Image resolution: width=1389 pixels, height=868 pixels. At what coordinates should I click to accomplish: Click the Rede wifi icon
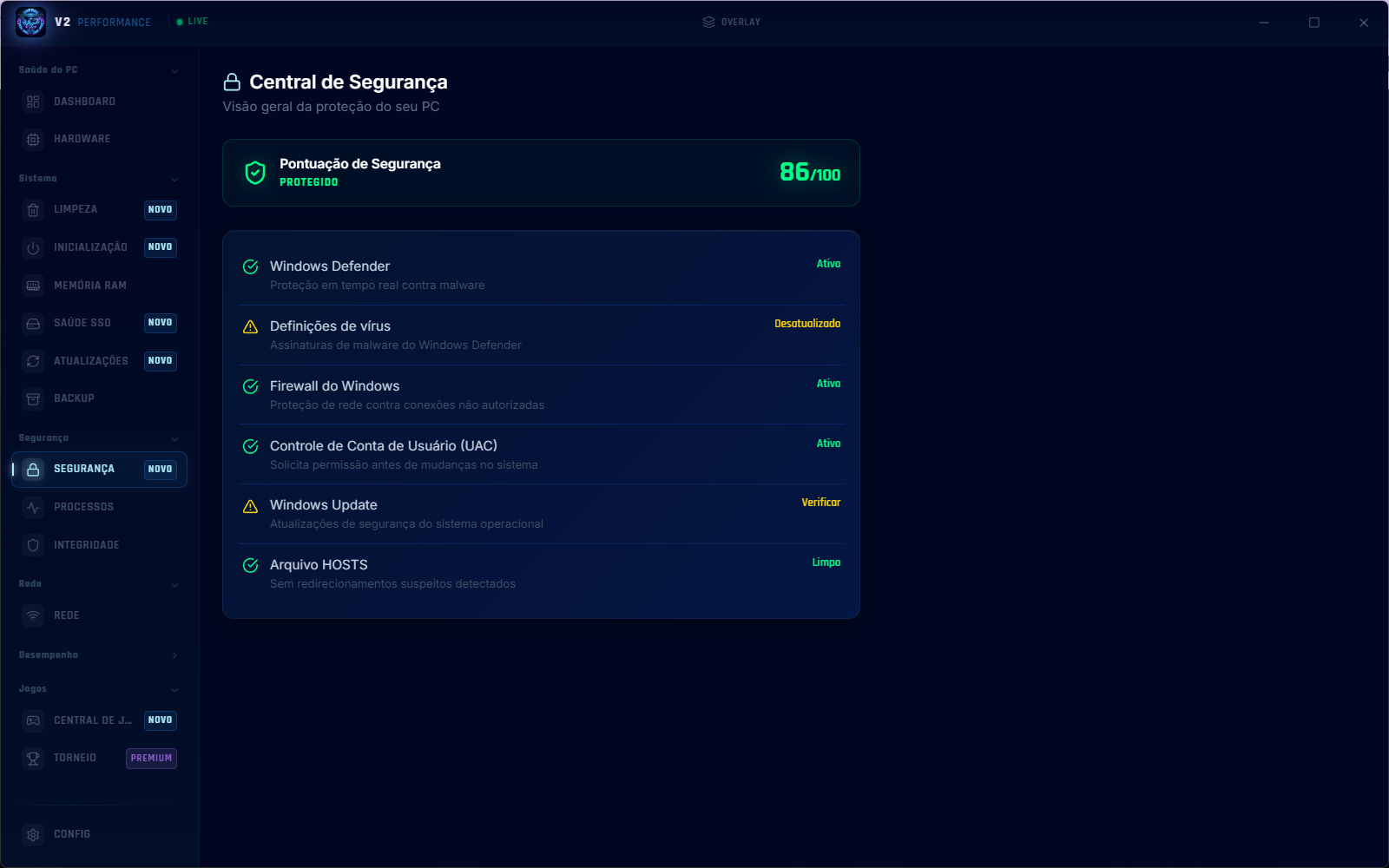tap(33, 615)
